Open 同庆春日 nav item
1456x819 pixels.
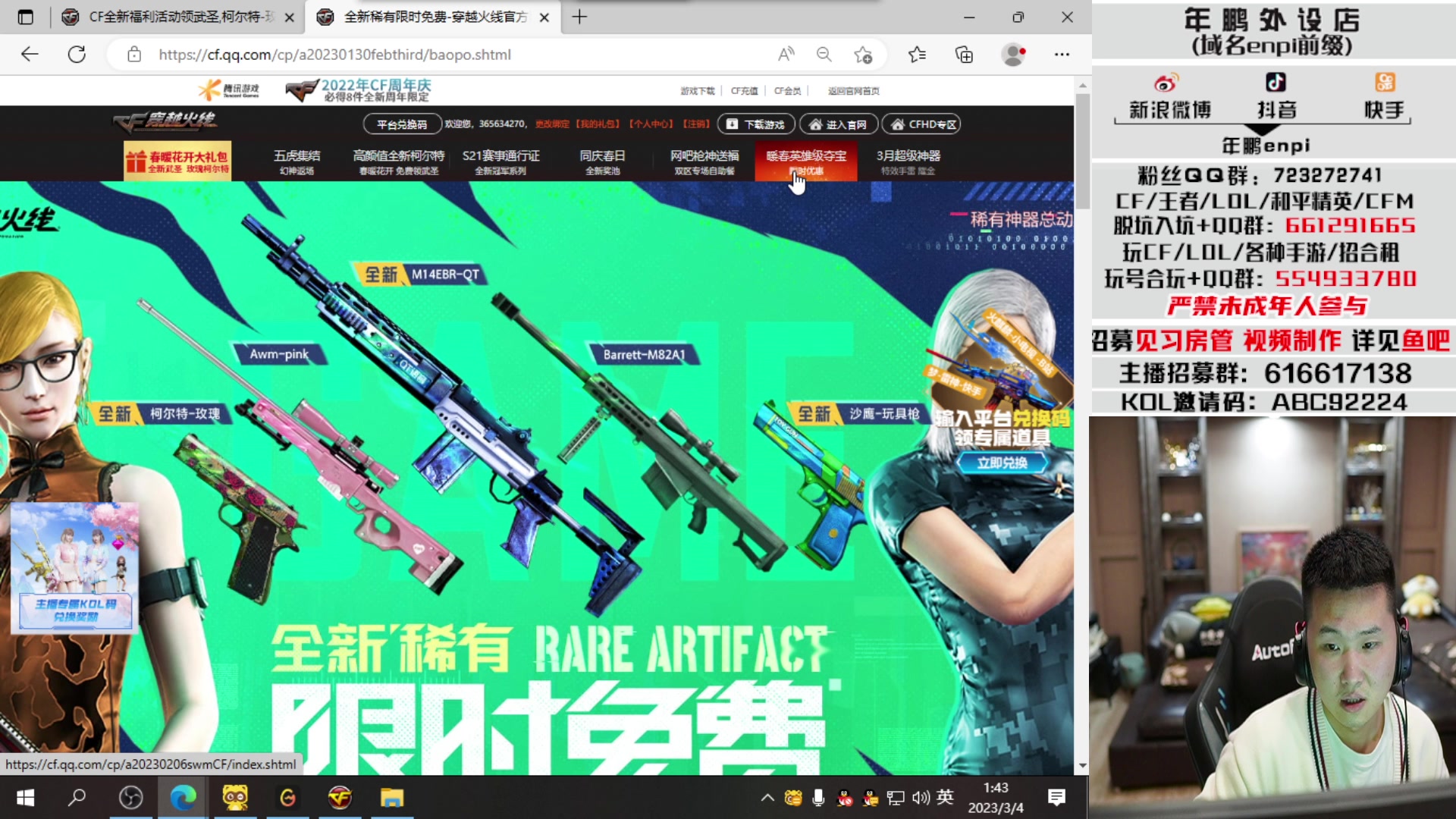[602, 162]
